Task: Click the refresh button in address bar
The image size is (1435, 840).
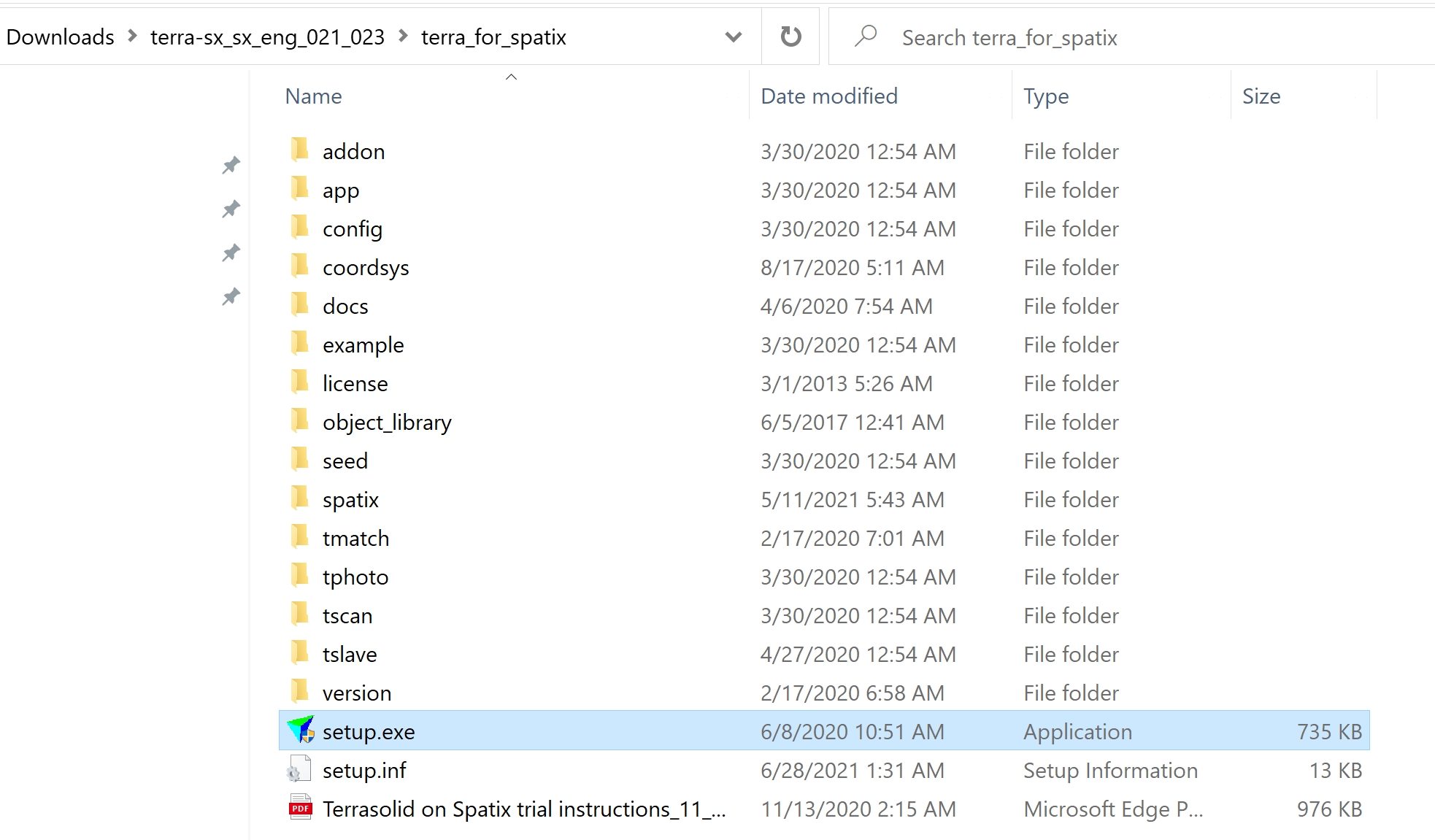Action: click(x=790, y=36)
